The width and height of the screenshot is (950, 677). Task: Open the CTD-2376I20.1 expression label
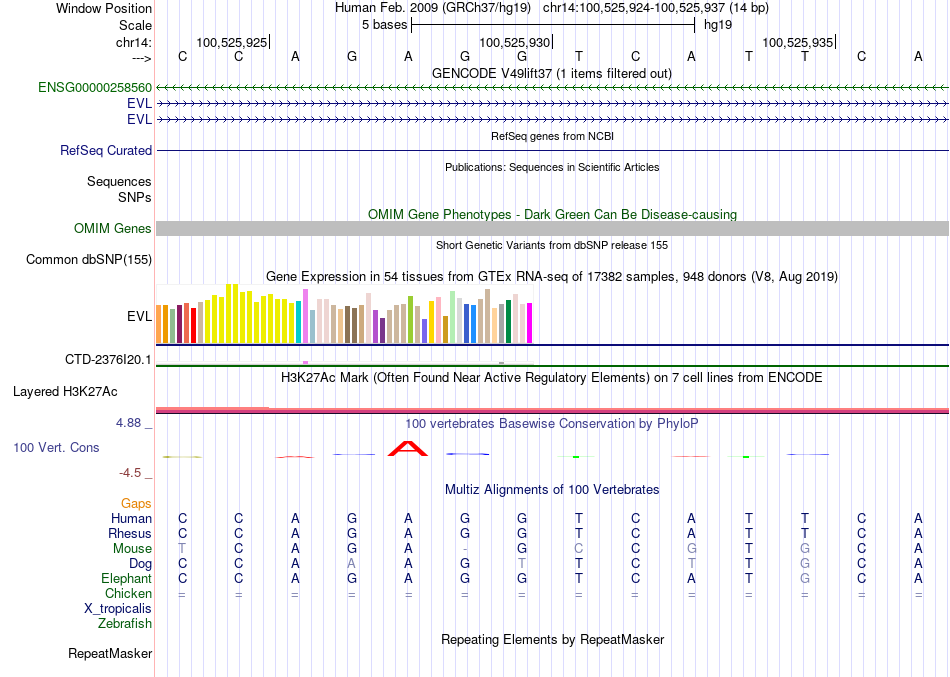pos(108,359)
